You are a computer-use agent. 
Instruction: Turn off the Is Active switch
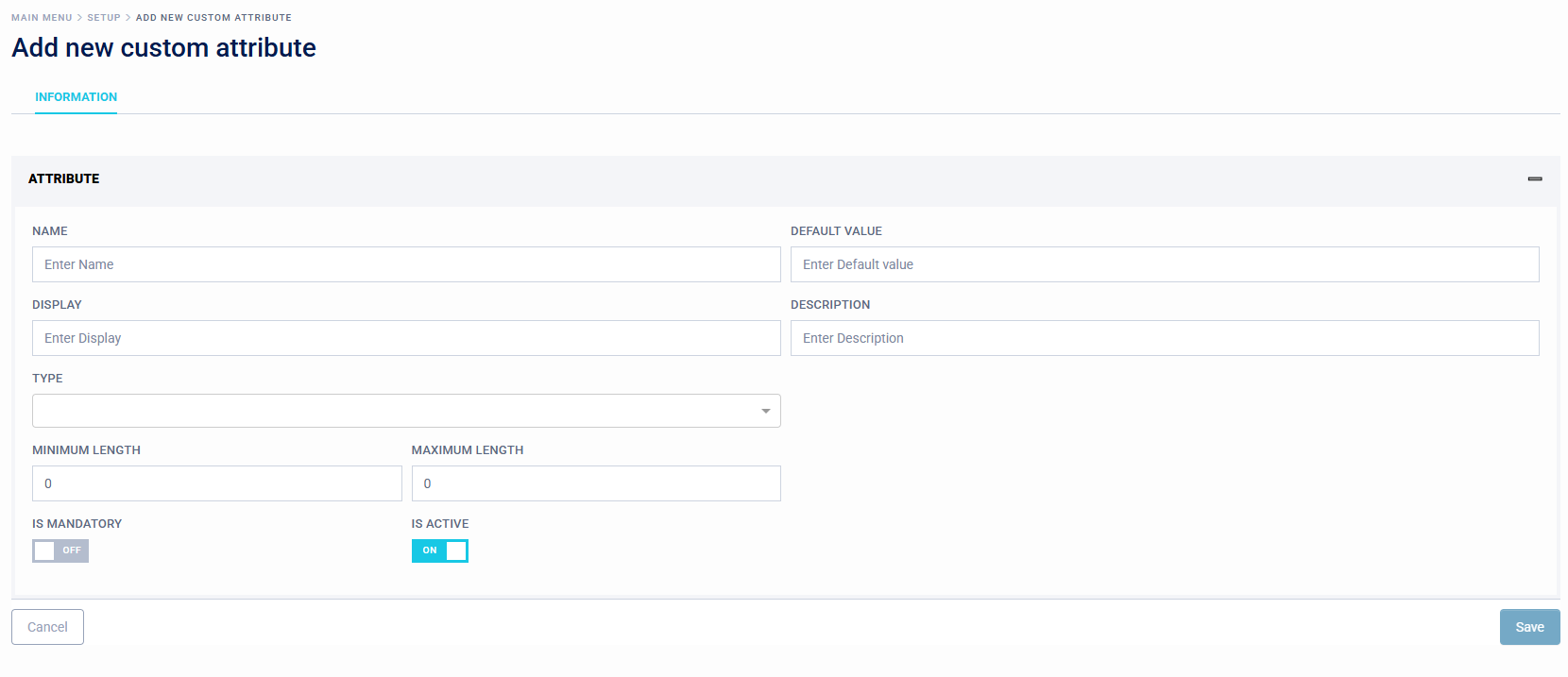click(x=439, y=550)
